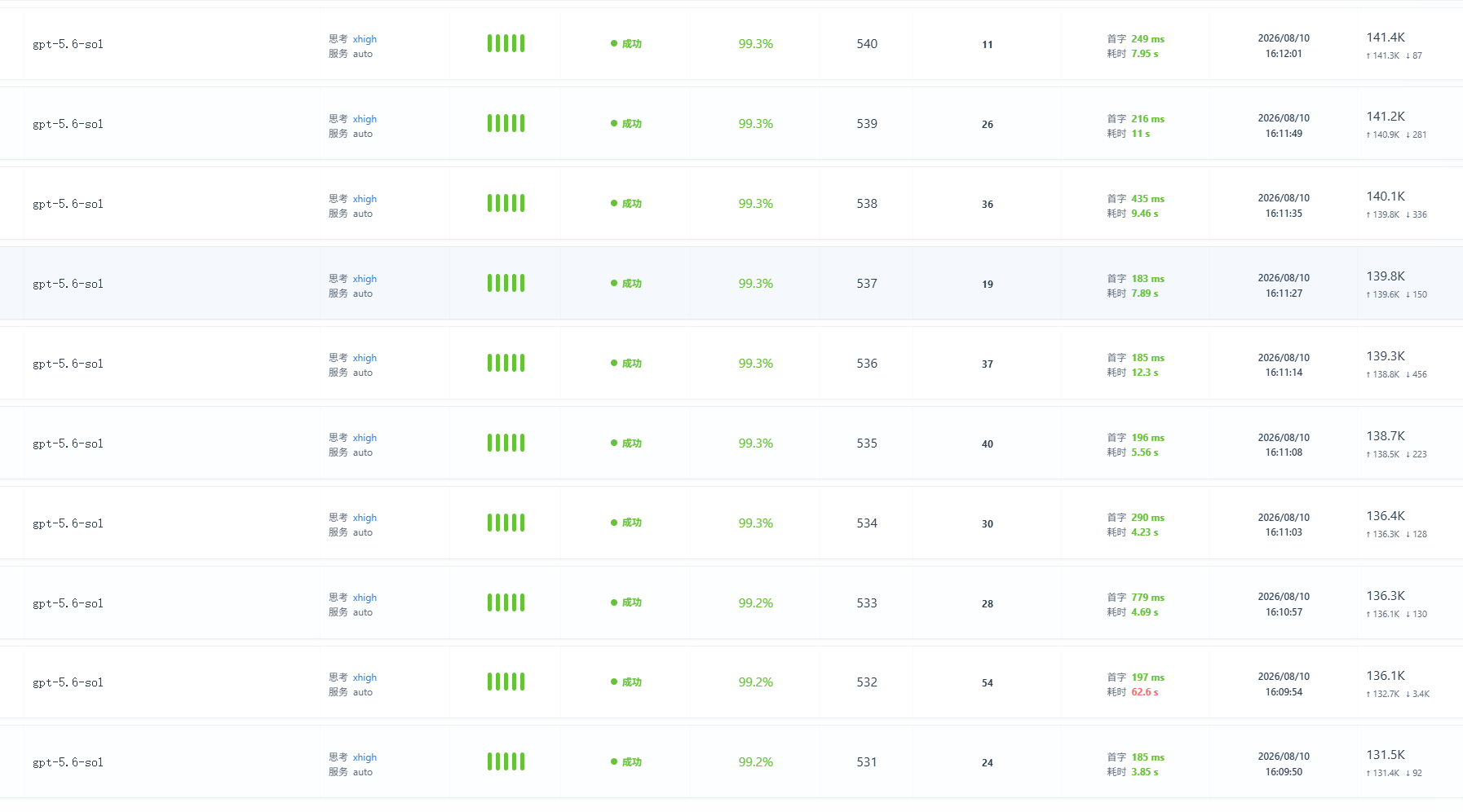The width and height of the screenshot is (1463, 812).
Task: Click the 99.3% success rate in row 537
Action: tap(756, 284)
